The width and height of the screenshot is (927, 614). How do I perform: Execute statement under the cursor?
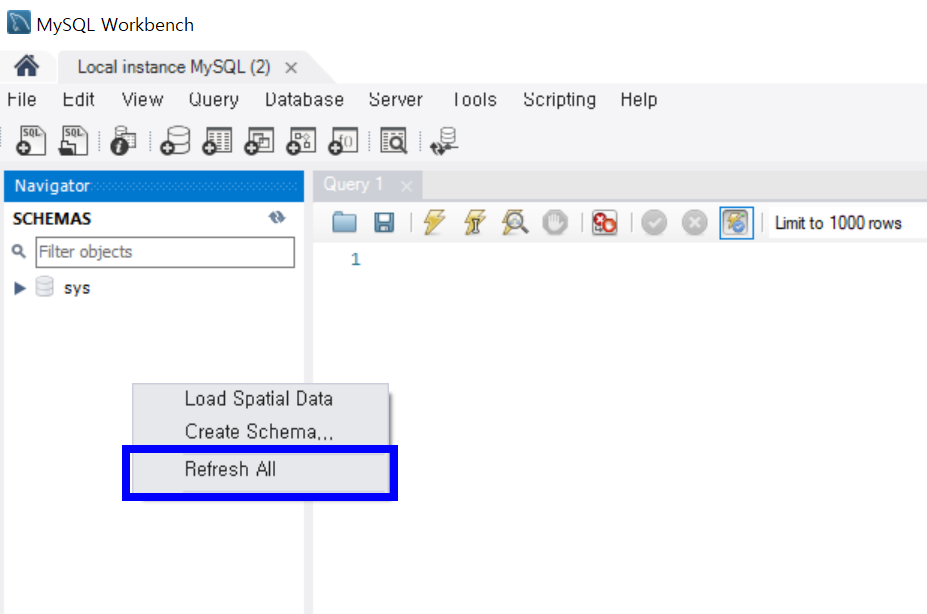click(x=474, y=223)
